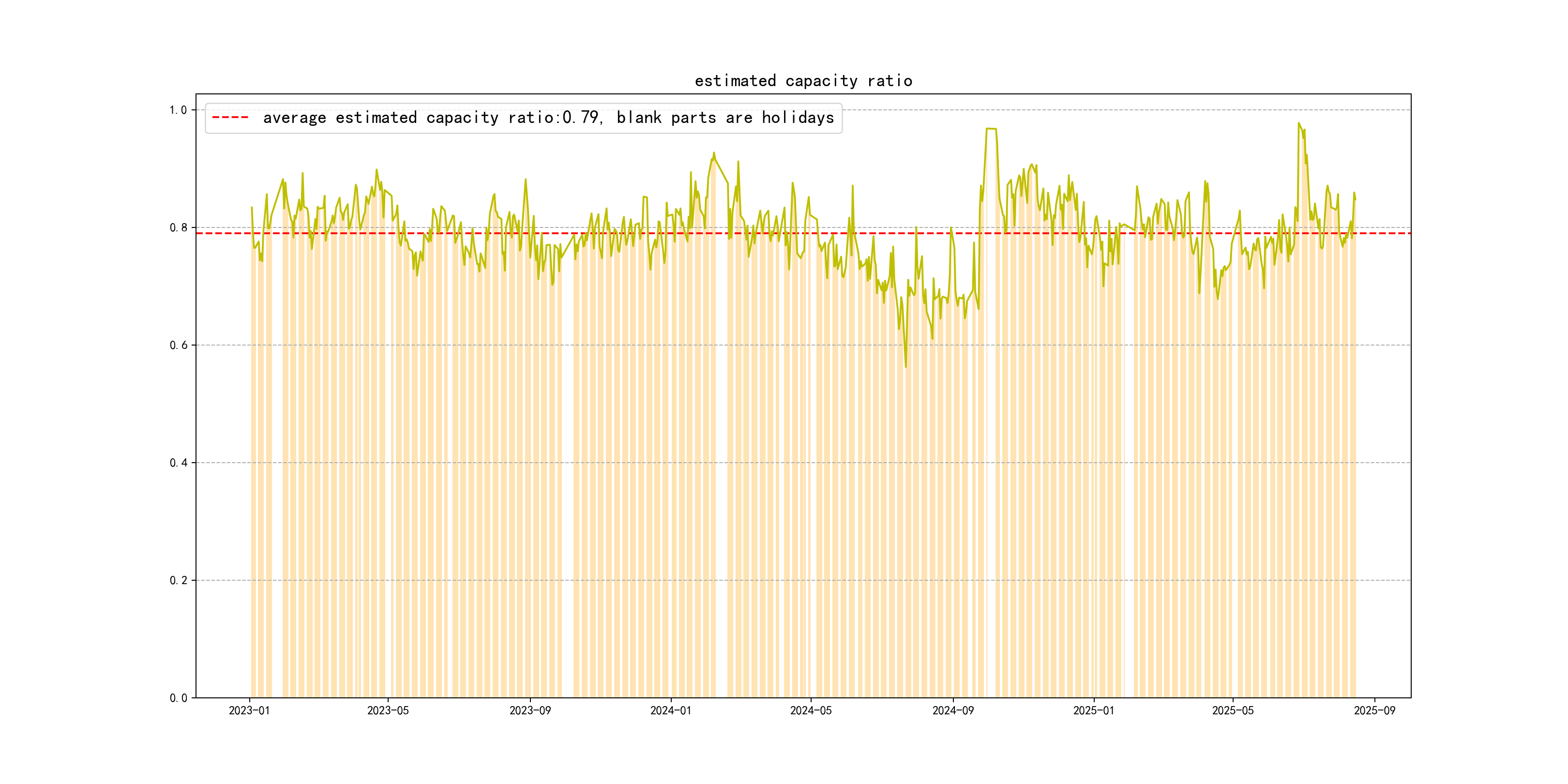Click the 2025-01 x-axis label

tap(1093, 710)
